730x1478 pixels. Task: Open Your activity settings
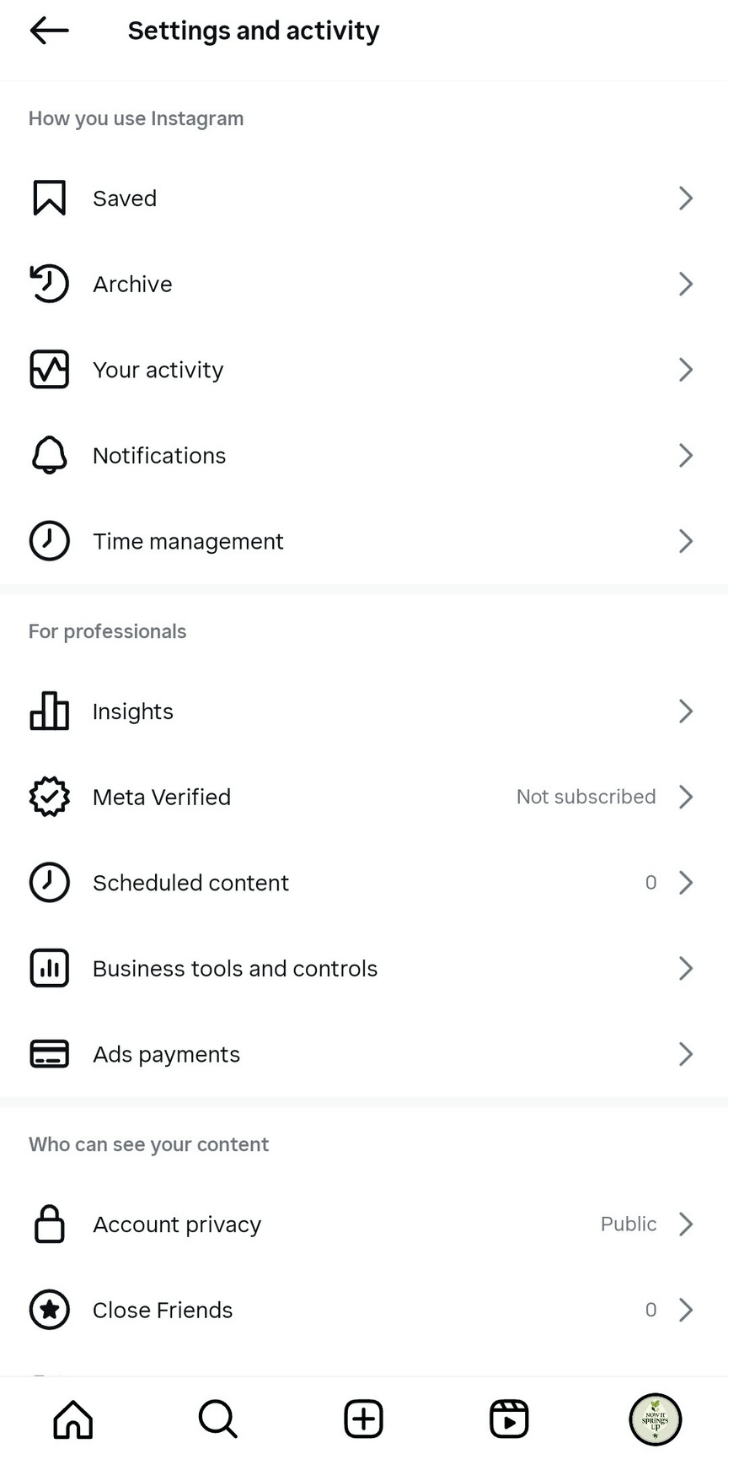(x=158, y=370)
